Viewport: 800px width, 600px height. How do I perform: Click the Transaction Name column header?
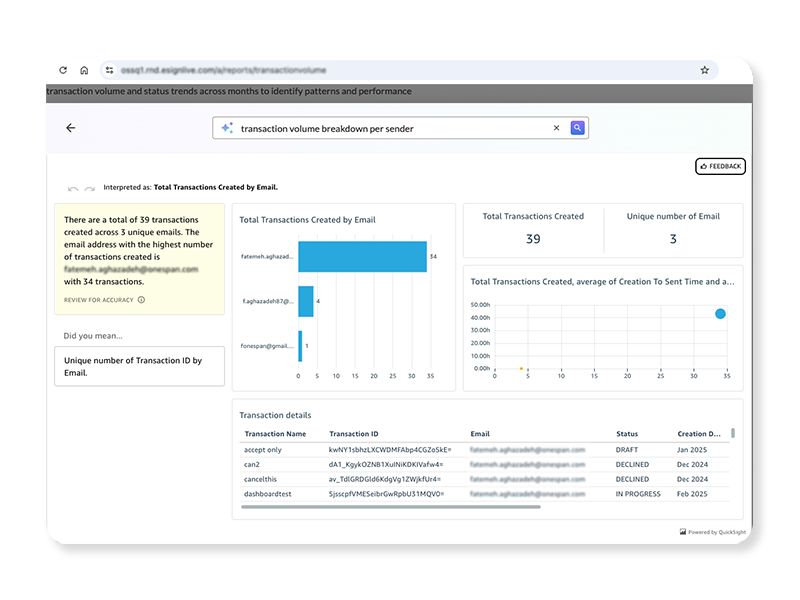click(275, 434)
